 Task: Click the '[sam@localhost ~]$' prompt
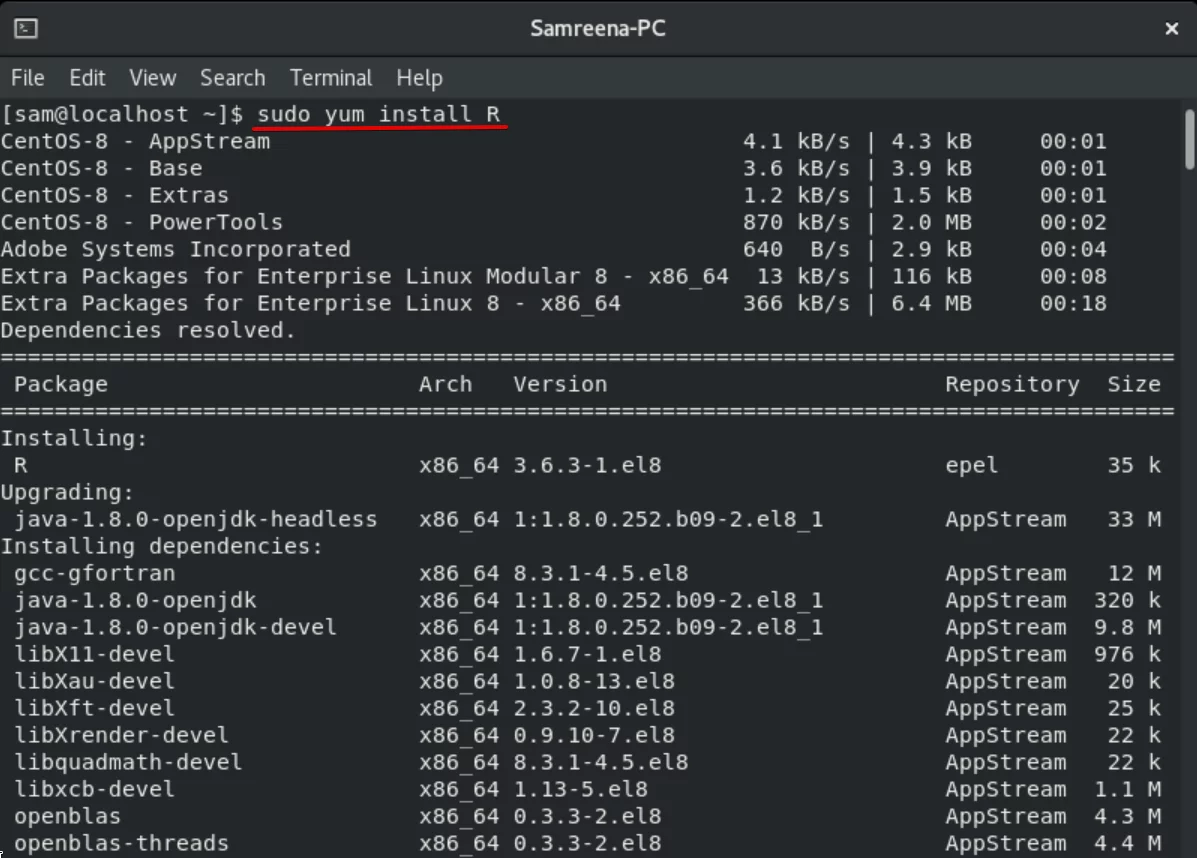(122, 115)
